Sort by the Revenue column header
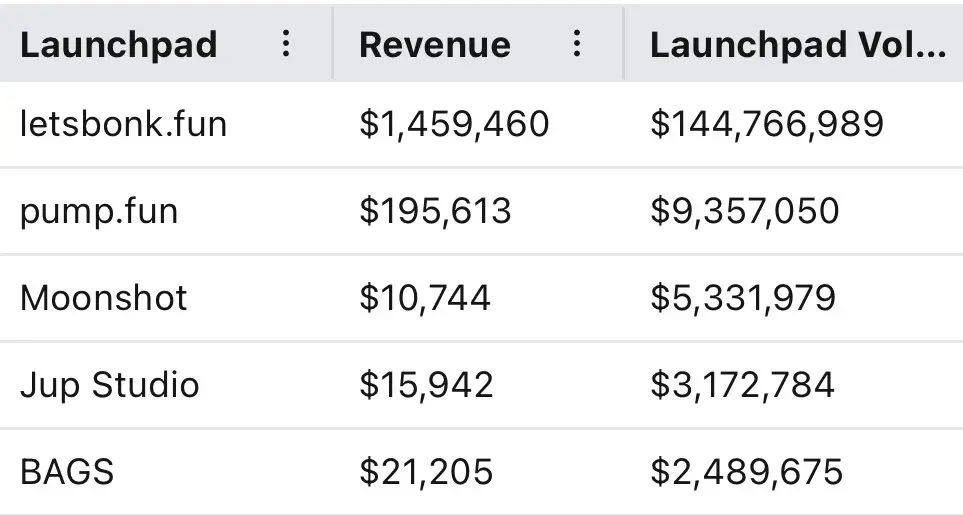Viewport: 963px width, 515px height. pyautogui.click(x=435, y=45)
